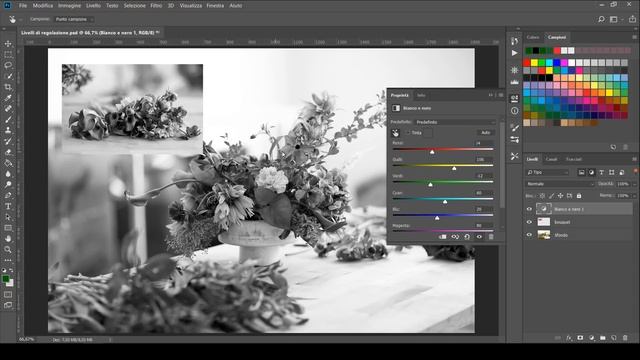640x360 pixels.
Task: Select the Crop tool
Action: point(8,87)
